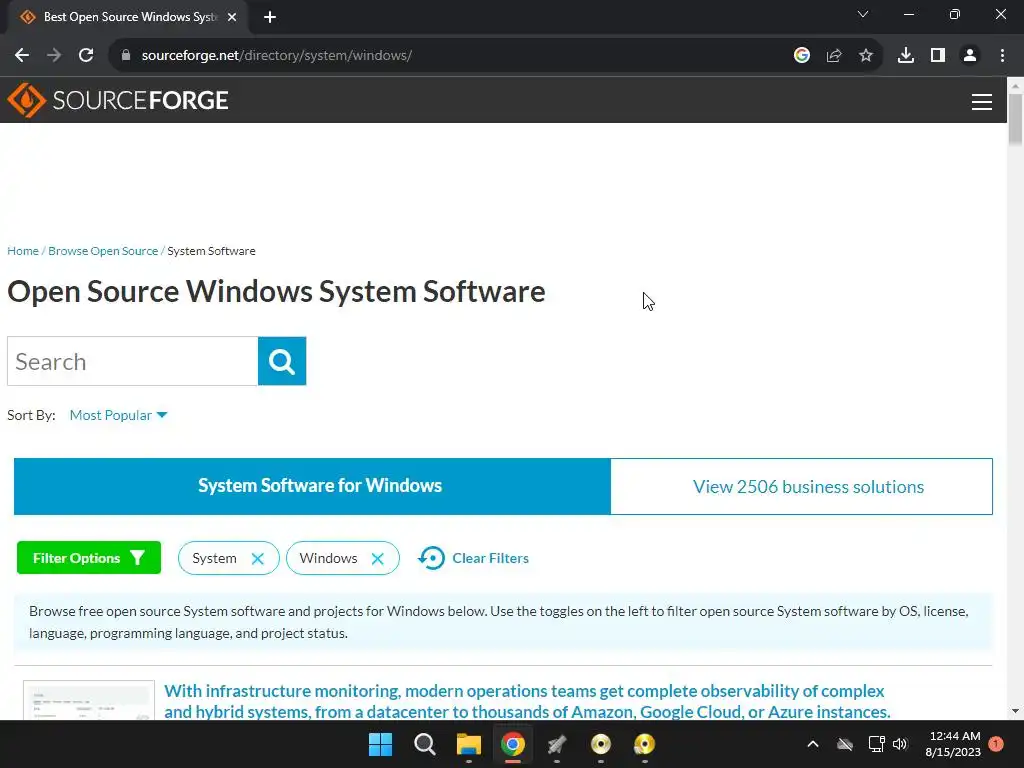Open File Explorer from taskbar
The width and height of the screenshot is (1024, 768).
pos(468,744)
